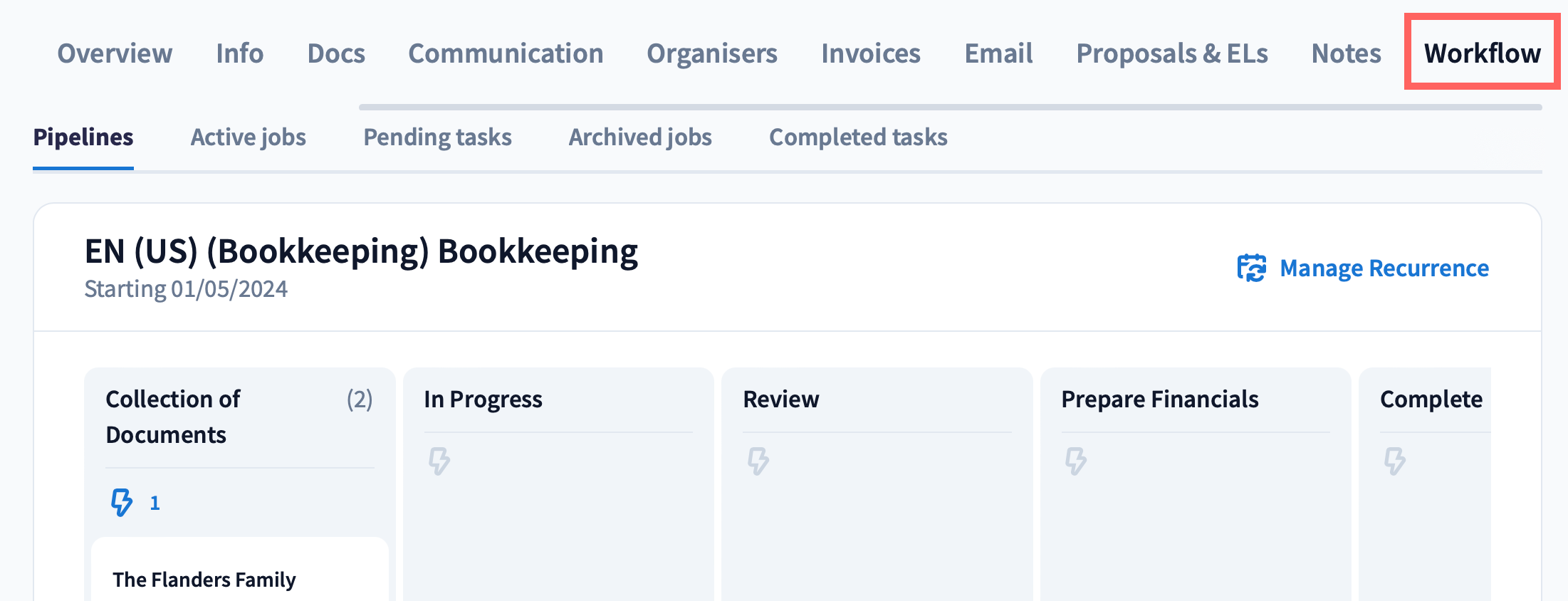Click the automation bolt icon in In Progress column

[439, 461]
